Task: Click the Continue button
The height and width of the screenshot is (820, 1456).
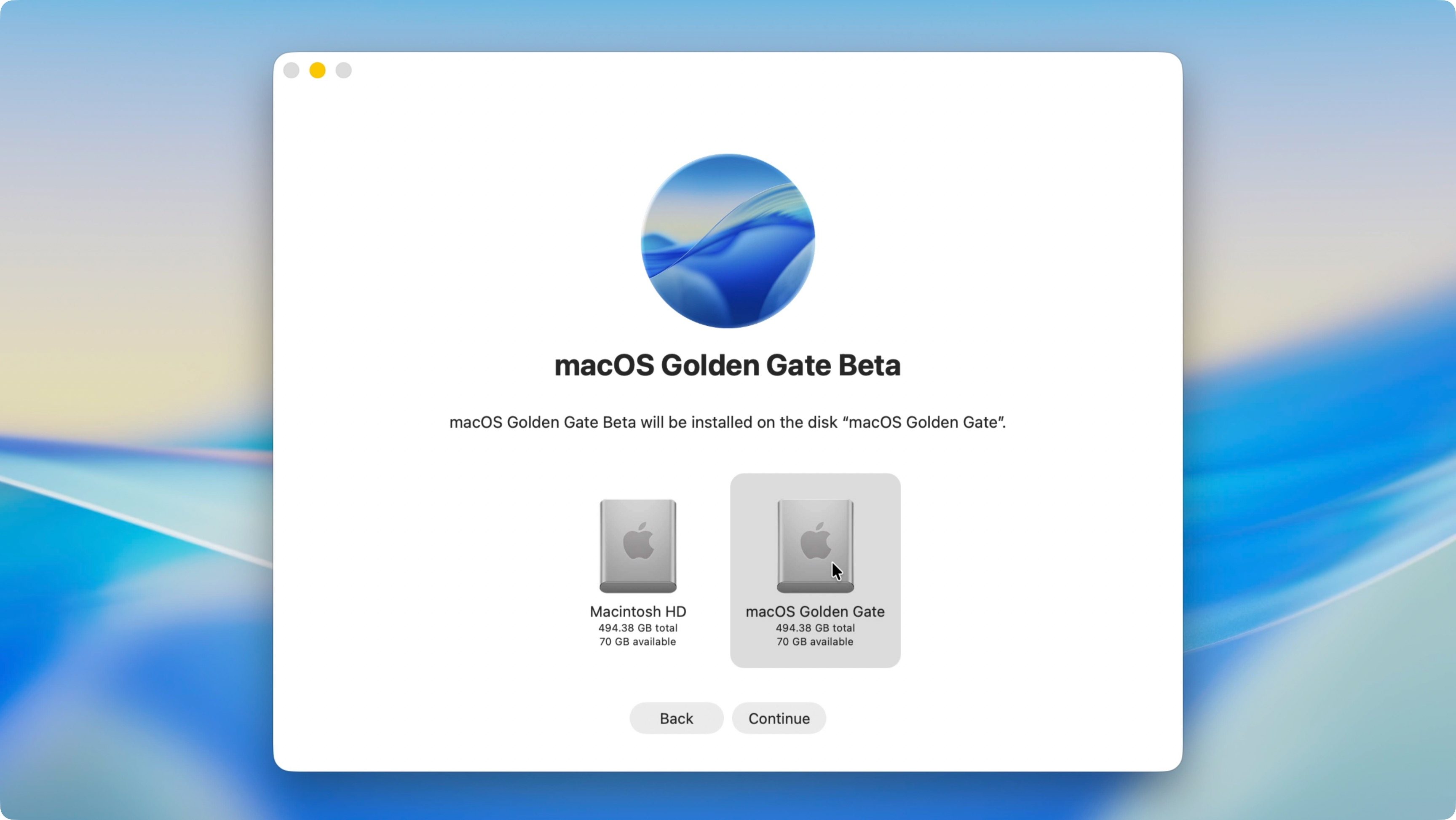Action: [x=779, y=718]
